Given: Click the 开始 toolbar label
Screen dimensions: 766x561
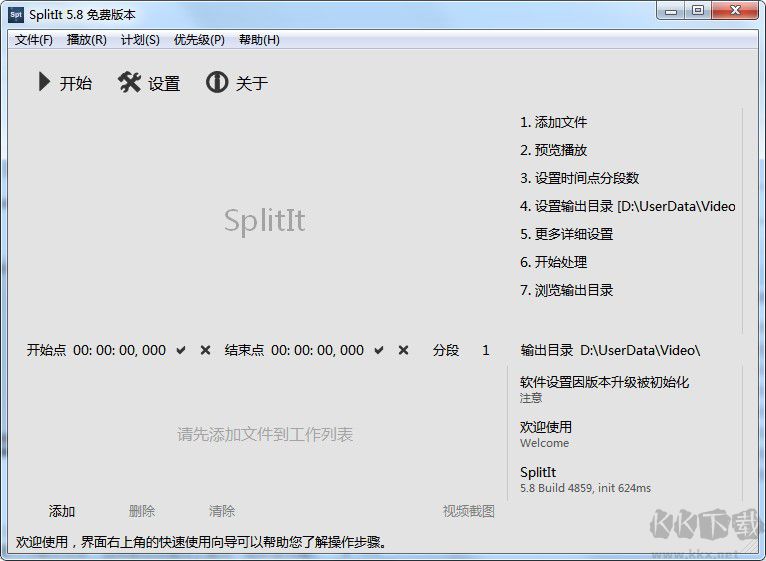Looking at the screenshot, I should (x=76, y=83).
